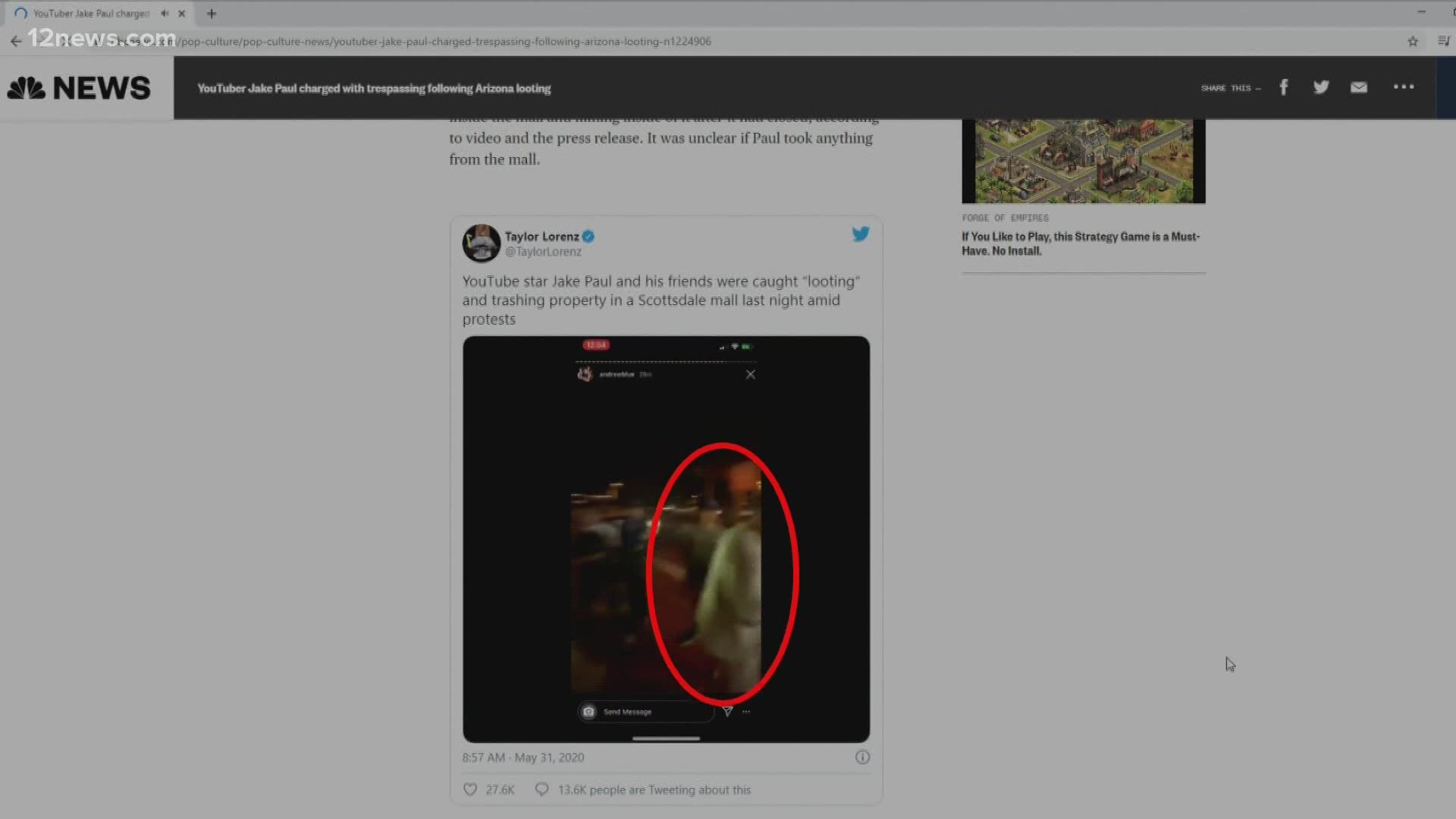Click the @TaylorLorenz handle
Viewport: 1456px width, 819px height.
tap(543, 252)
